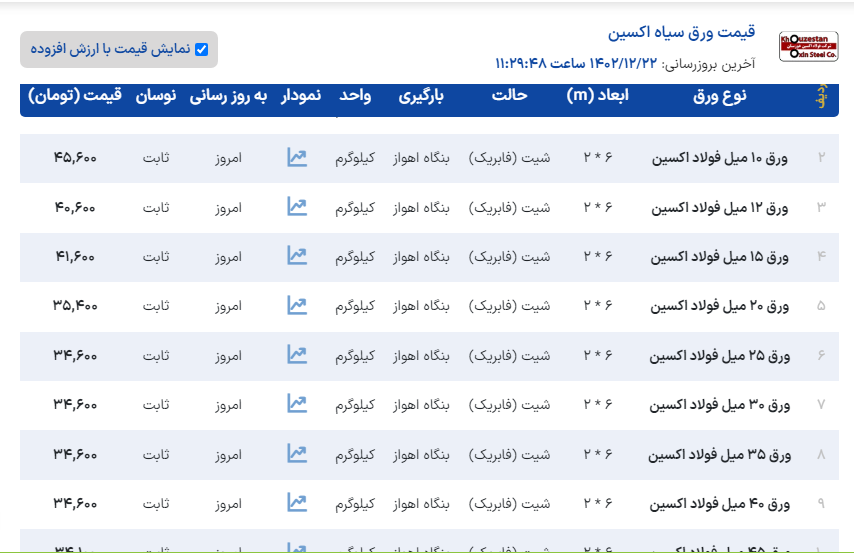
Task: Open price chart for 10 mm Oxin plate
Action: pos(296,157)
